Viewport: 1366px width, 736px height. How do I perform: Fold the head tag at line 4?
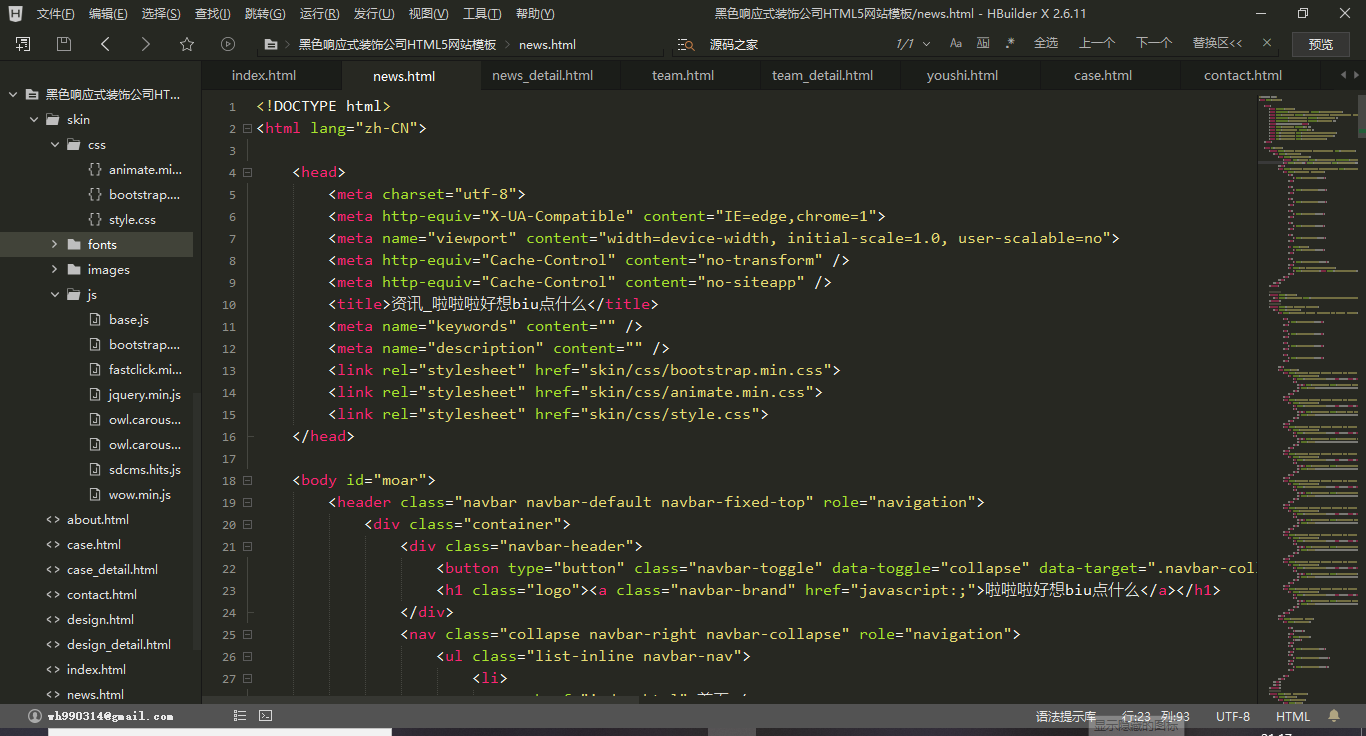coord(247,172)
